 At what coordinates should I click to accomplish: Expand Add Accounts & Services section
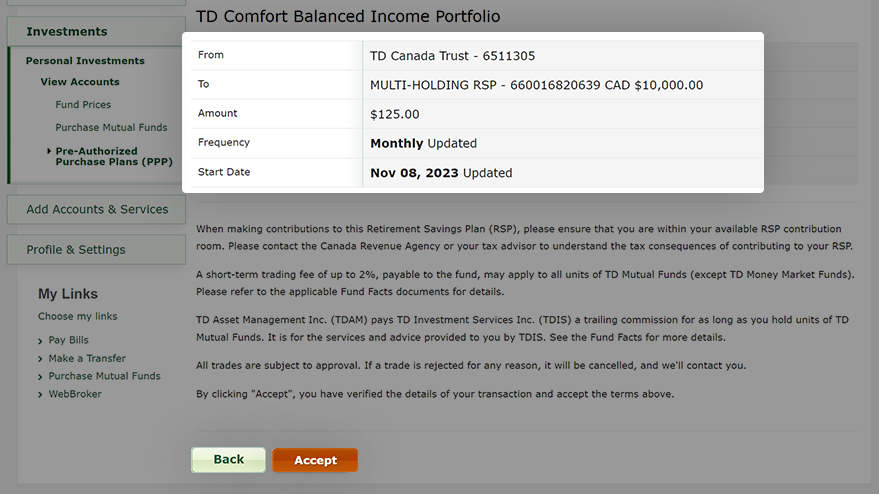(x=96, y=209)
